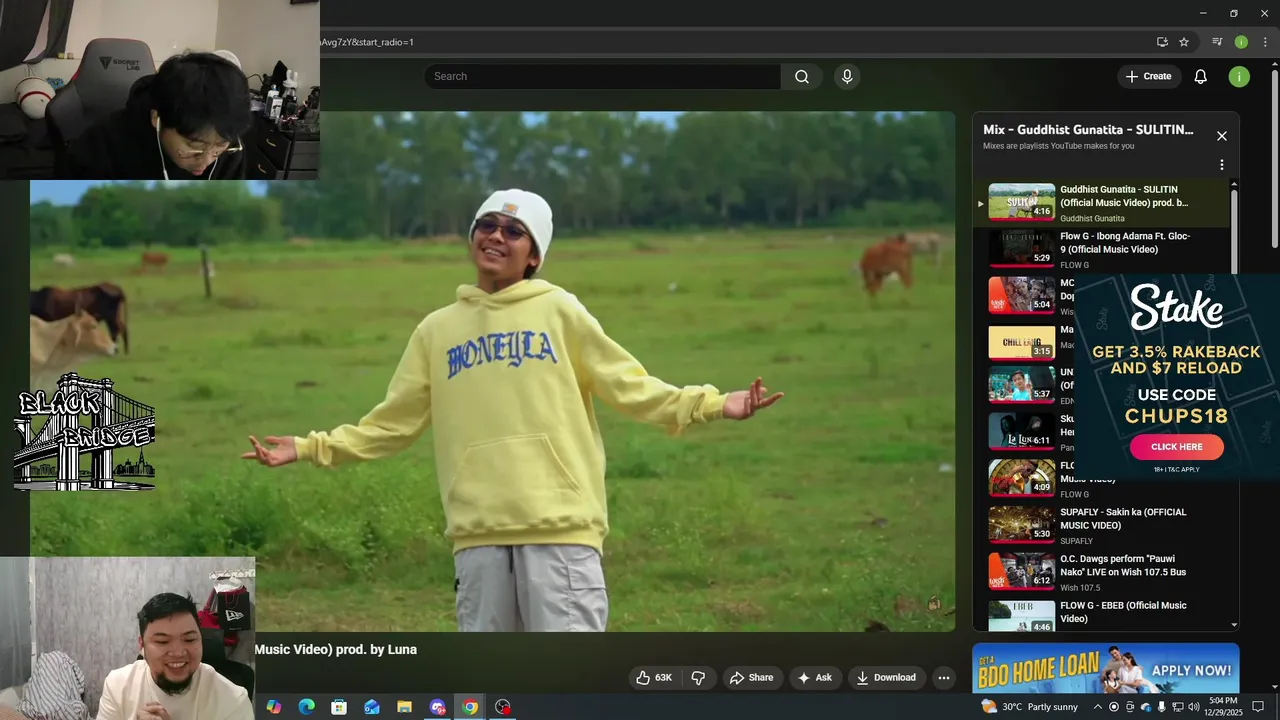Open Microsoft Copilot from the taskbar
This screenshot has height=720, width=1280.
click(273, 707)
